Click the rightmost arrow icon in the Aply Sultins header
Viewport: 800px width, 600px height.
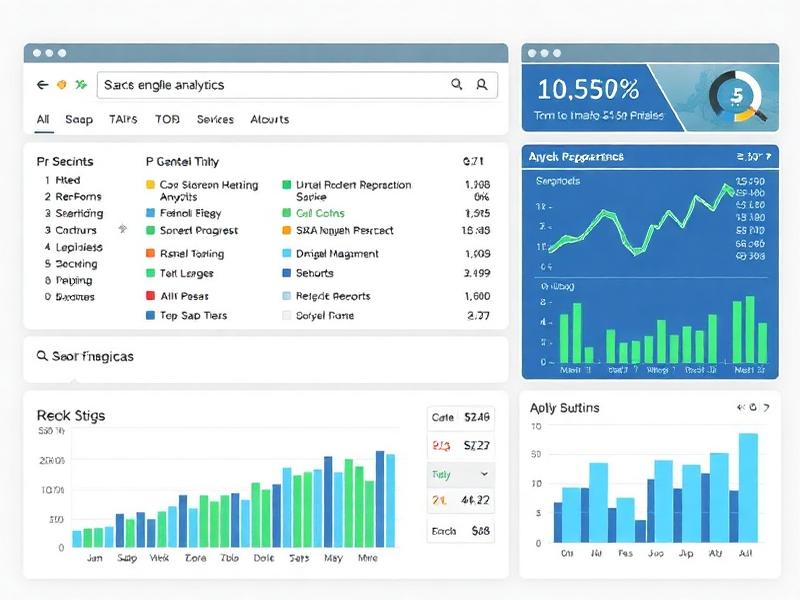tap(766, 407)
